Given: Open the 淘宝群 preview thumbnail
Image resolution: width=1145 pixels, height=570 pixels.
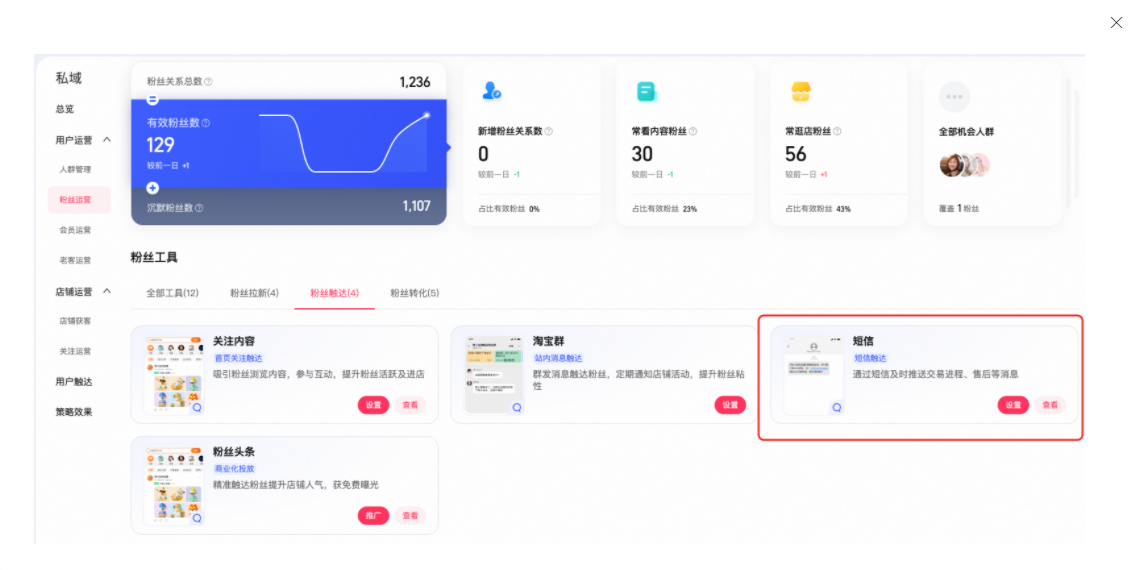Looking at the screenshot, I should point(494,375).
